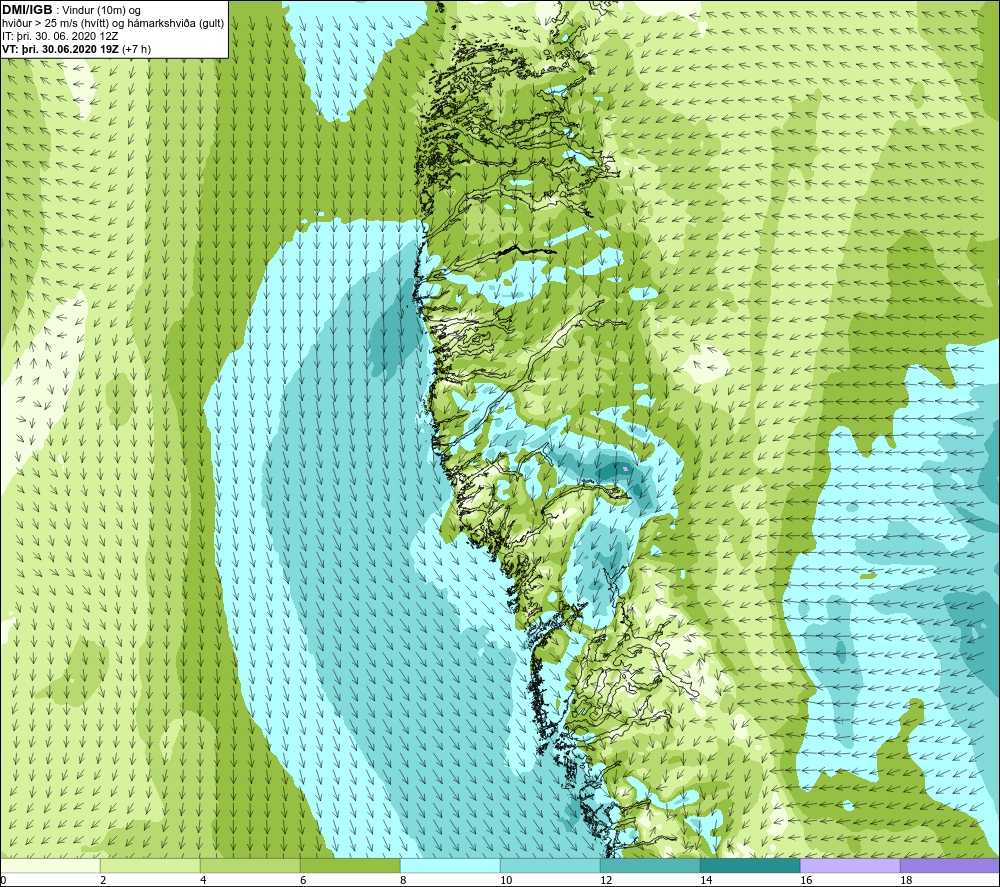Select the 16–18 m/s lavender swatch
This screenshot has height=887, width=1000.
point(850,865)
